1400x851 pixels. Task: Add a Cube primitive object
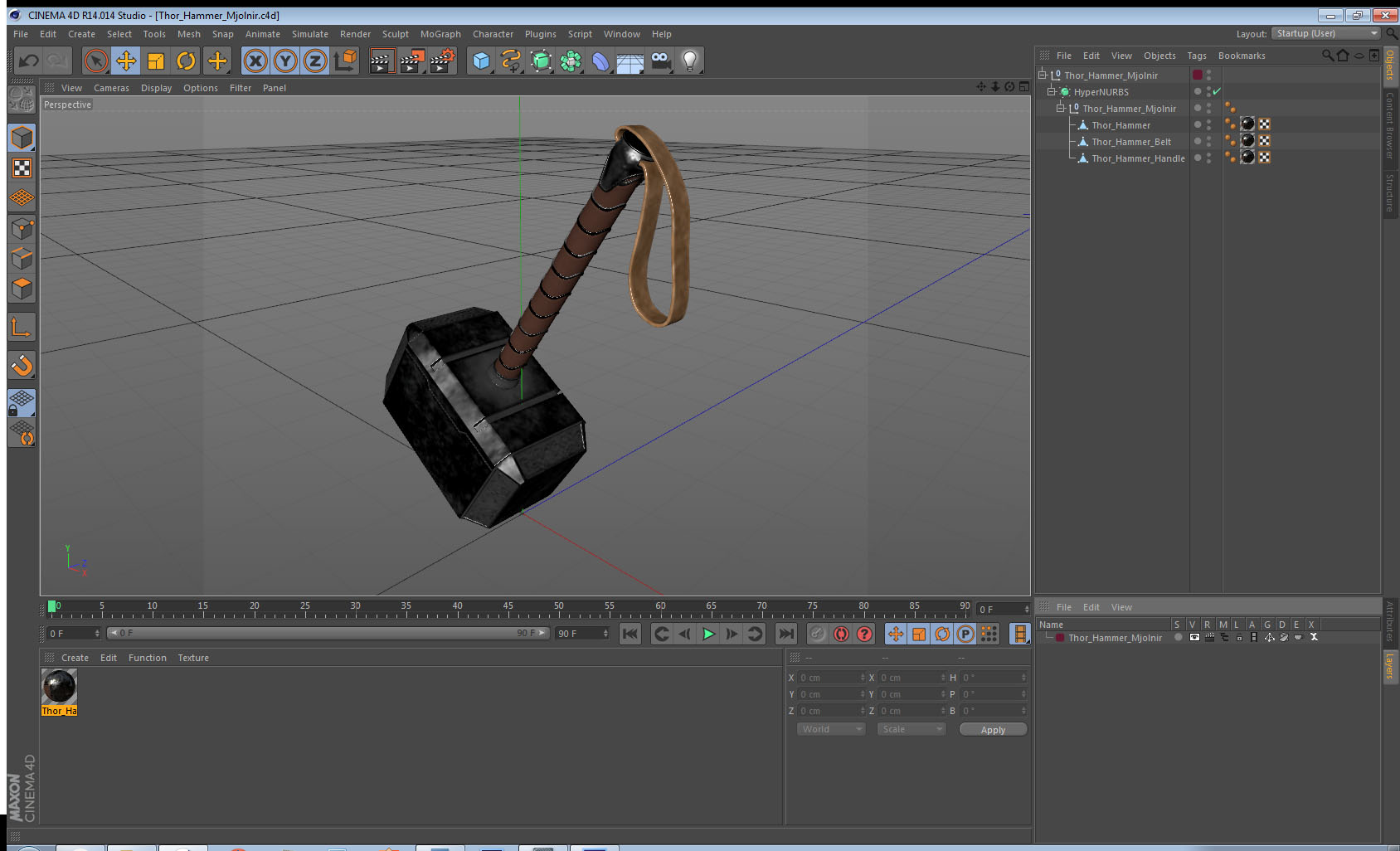point(481,61)
